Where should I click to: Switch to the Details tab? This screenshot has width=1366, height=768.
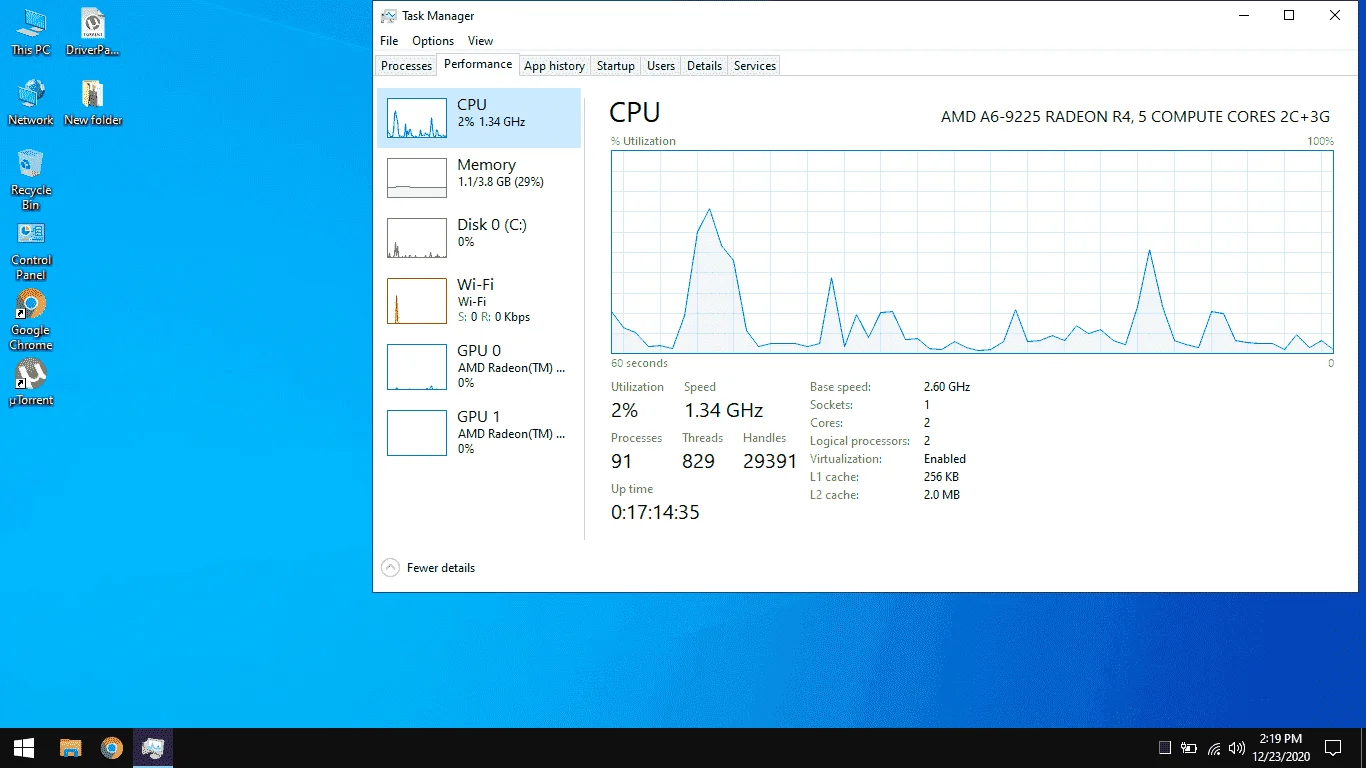coord(704,66)
